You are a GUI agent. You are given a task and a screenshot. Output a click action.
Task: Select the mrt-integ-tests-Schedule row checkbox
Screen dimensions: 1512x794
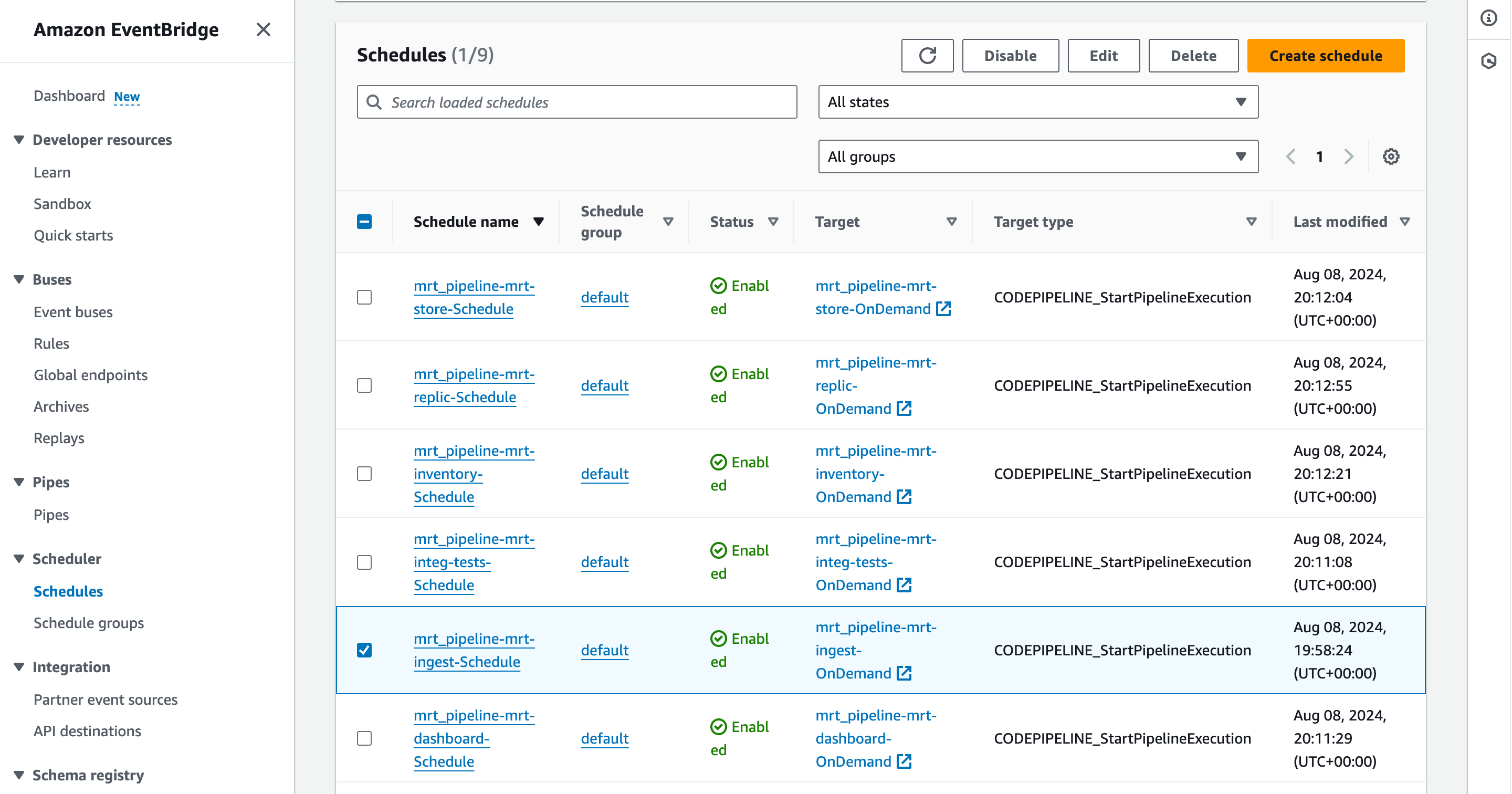[364, 562]
